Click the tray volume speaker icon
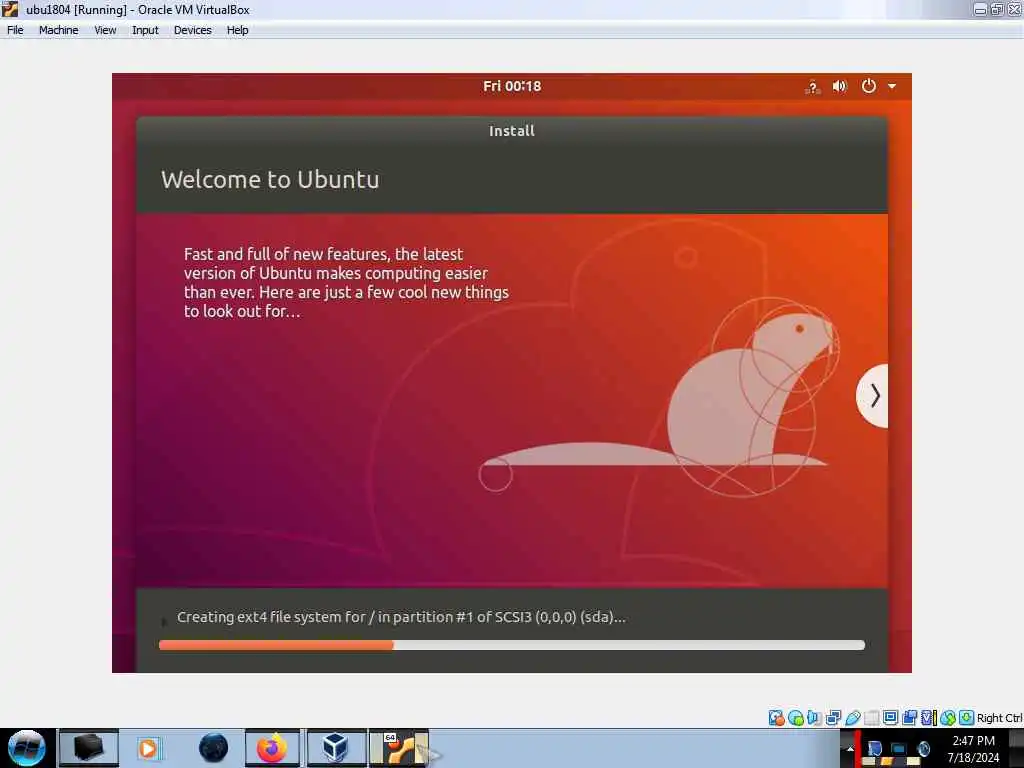Screen dimensions: 1024x768 (x=923, y=749)
